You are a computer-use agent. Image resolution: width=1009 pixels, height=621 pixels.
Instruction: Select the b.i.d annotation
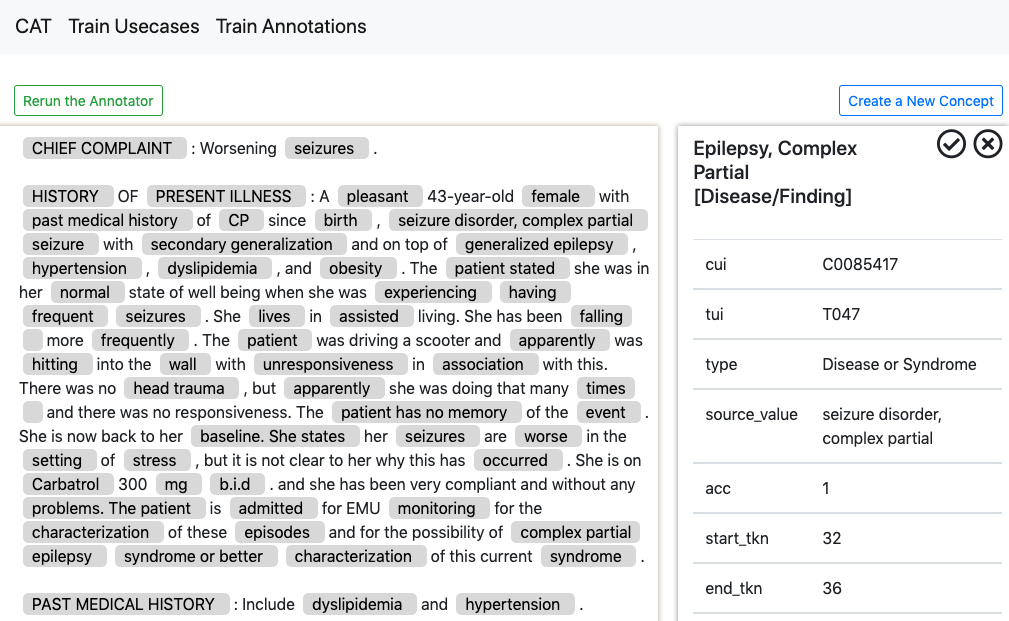(x=237, y=485)
